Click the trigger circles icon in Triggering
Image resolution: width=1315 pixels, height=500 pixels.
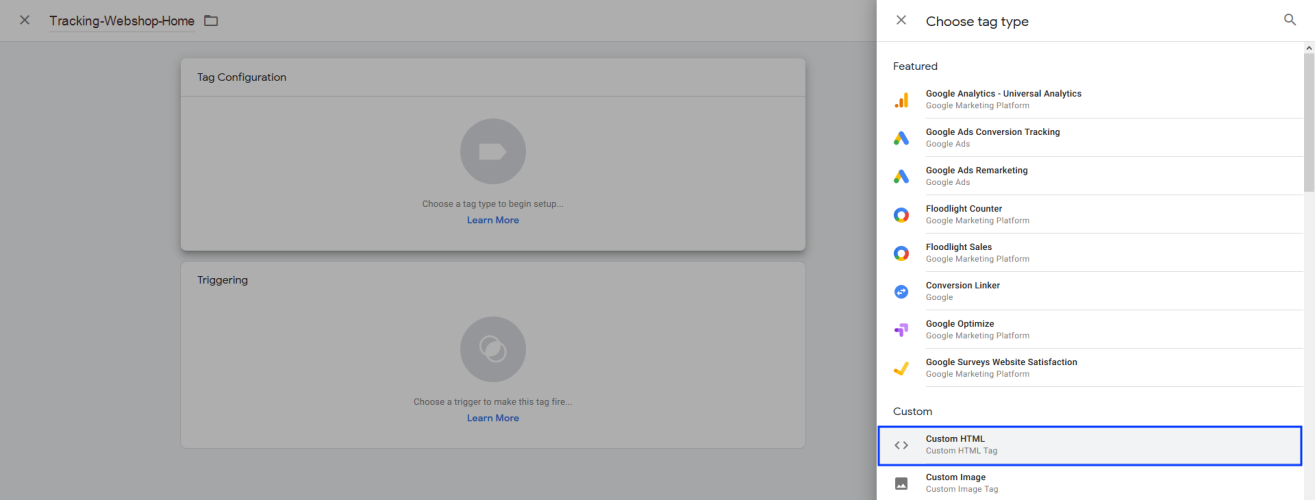coord(493,349)
